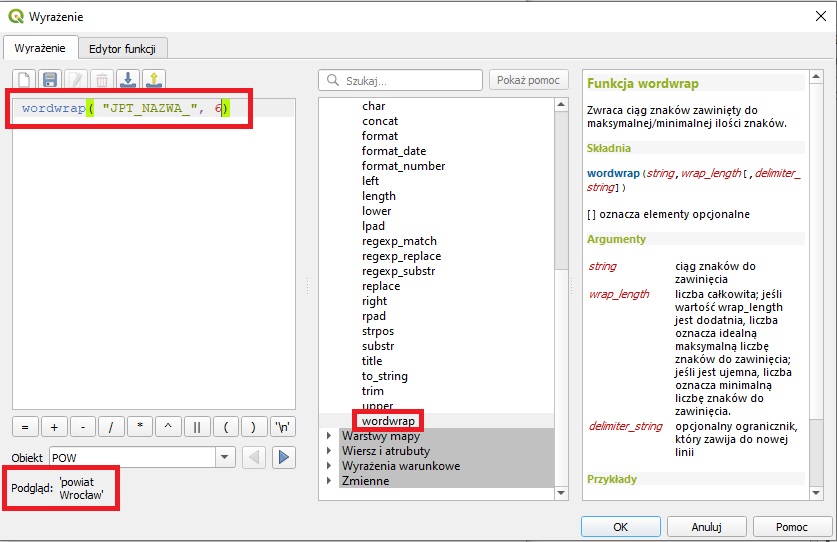Insert the newline '\n' operator
This screenshot has height=542, width=837.
[285, 427]
